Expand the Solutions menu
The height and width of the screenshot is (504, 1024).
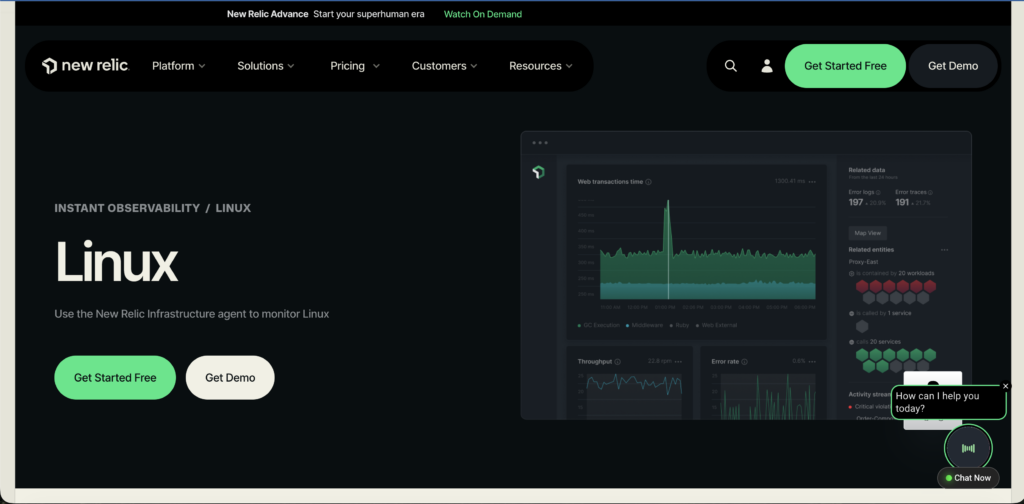265,66
